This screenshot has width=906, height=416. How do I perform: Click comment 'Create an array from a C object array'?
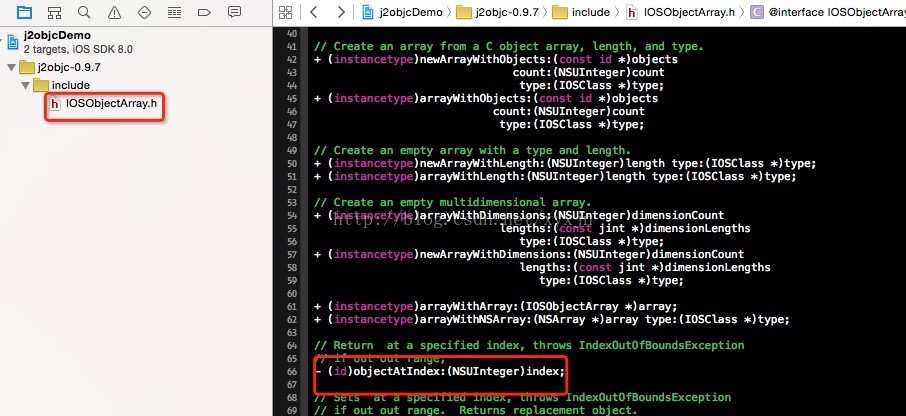tap(509, 46)
